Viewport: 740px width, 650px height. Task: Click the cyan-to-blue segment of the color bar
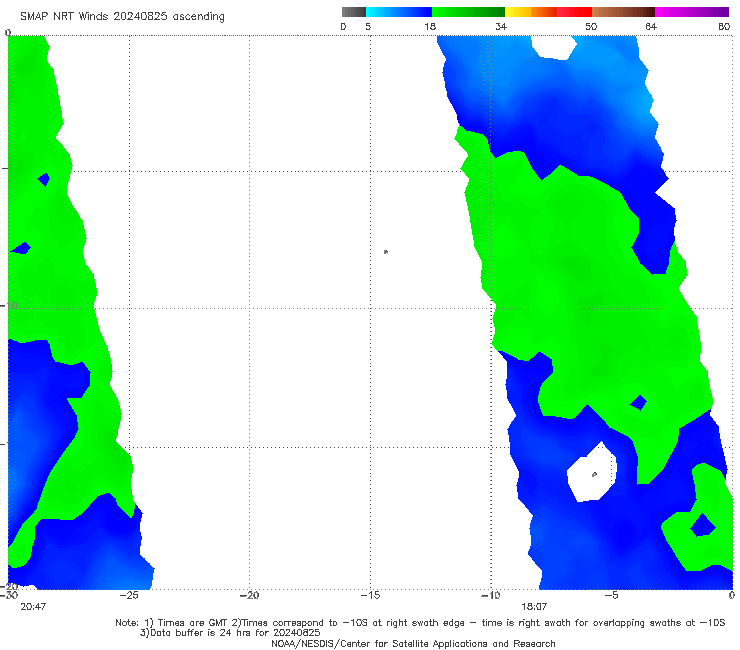[399, 12]
